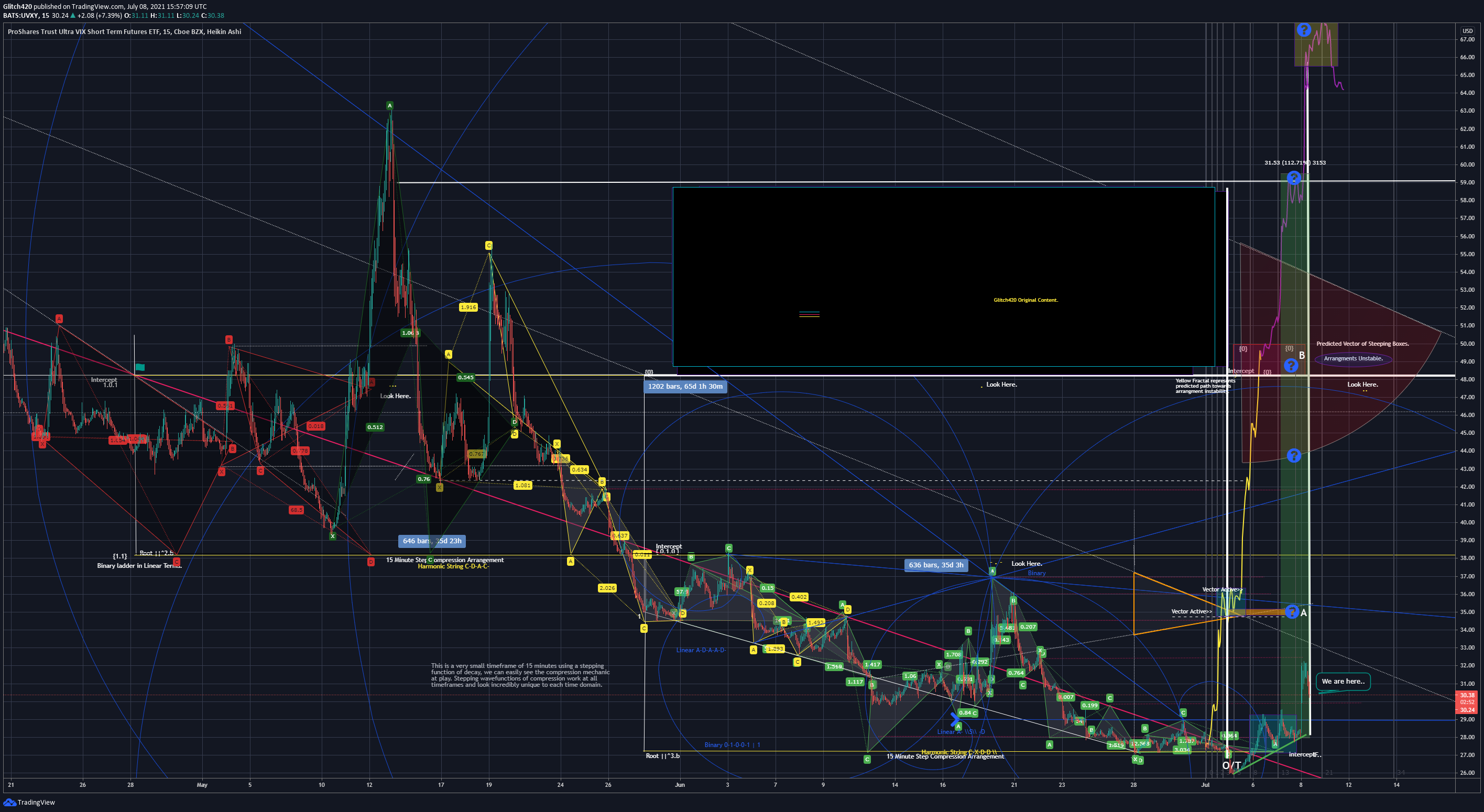This screenshot has width=1484, height=812.
Task: Select the 'Harmonic String C-X-D-D' label
Action: coord(958,752)
